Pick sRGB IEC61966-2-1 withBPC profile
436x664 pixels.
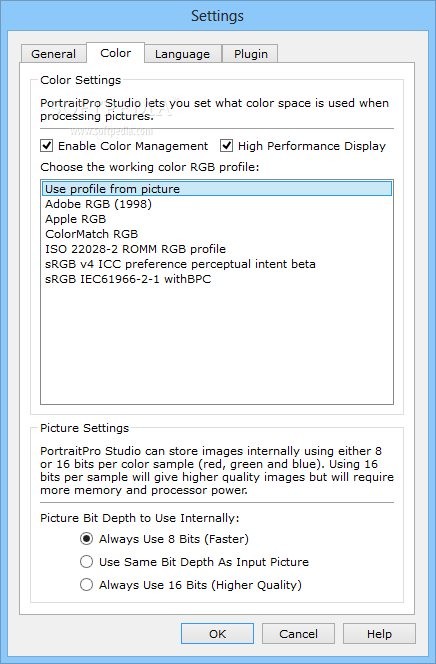click(217, 279)
